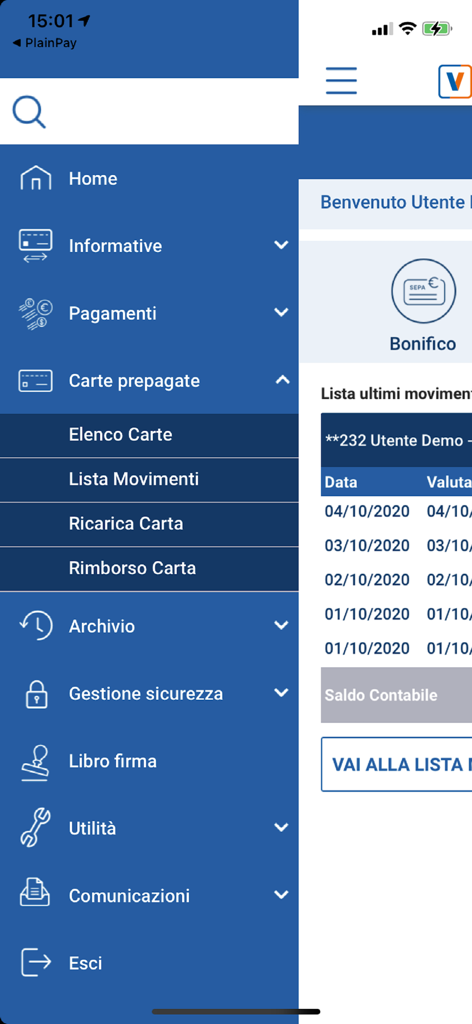Click the Utilità wrench icon
This screenshot has height=1024, width=472.
(35, 828)
